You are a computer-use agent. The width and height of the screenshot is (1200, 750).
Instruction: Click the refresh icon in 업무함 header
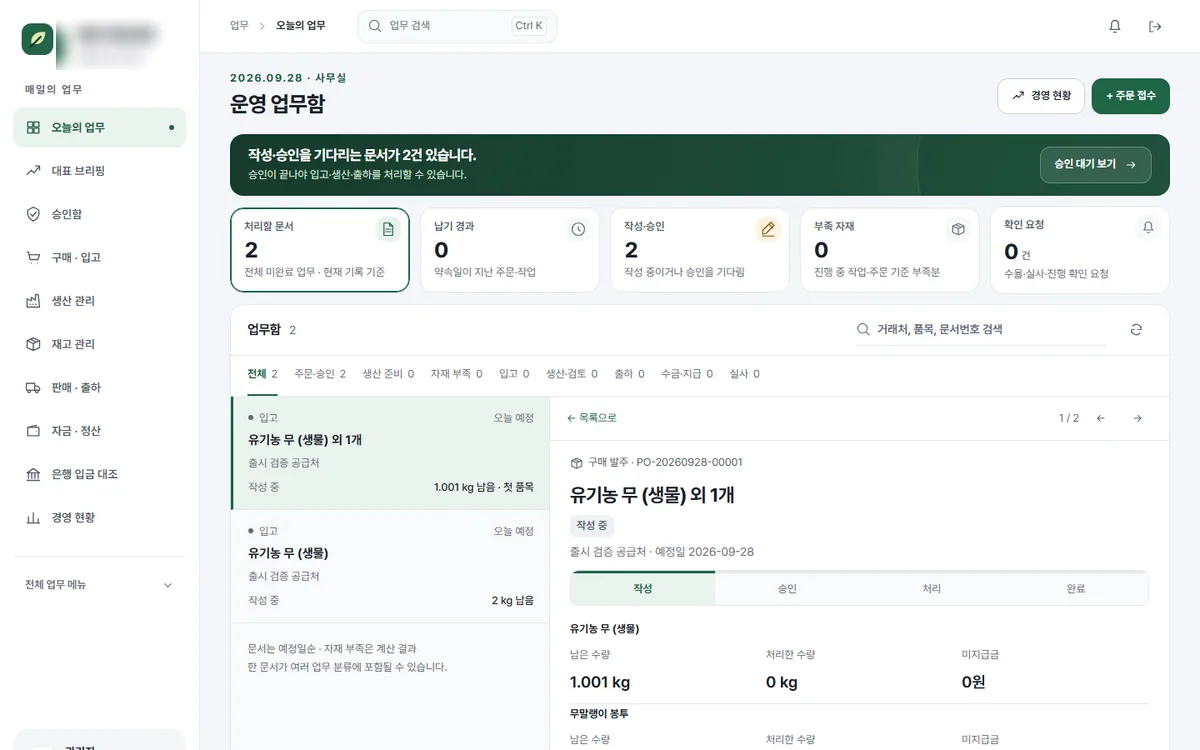tap(1136, 330)
